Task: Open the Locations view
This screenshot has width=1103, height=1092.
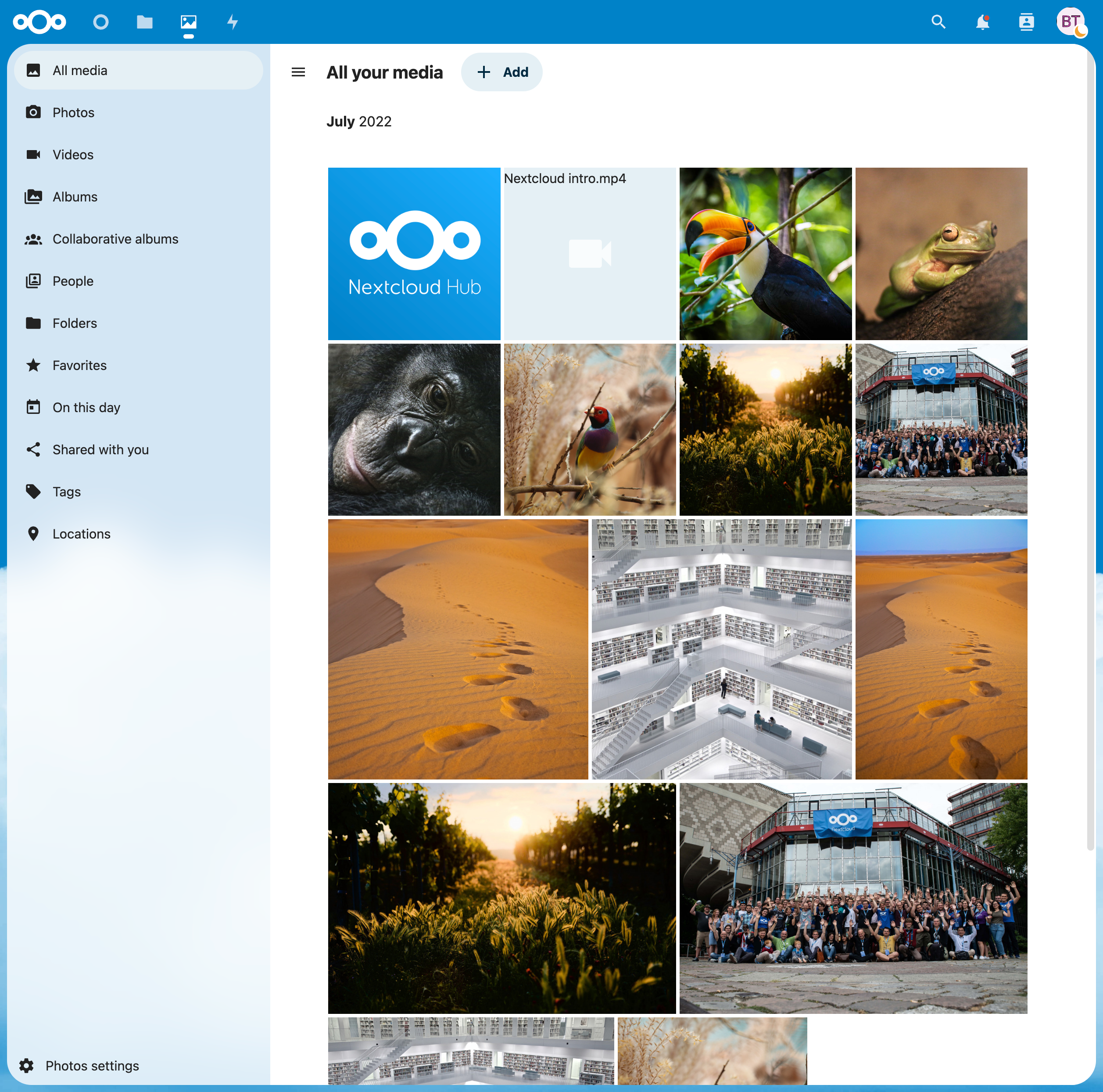Action: coord(81,534)
